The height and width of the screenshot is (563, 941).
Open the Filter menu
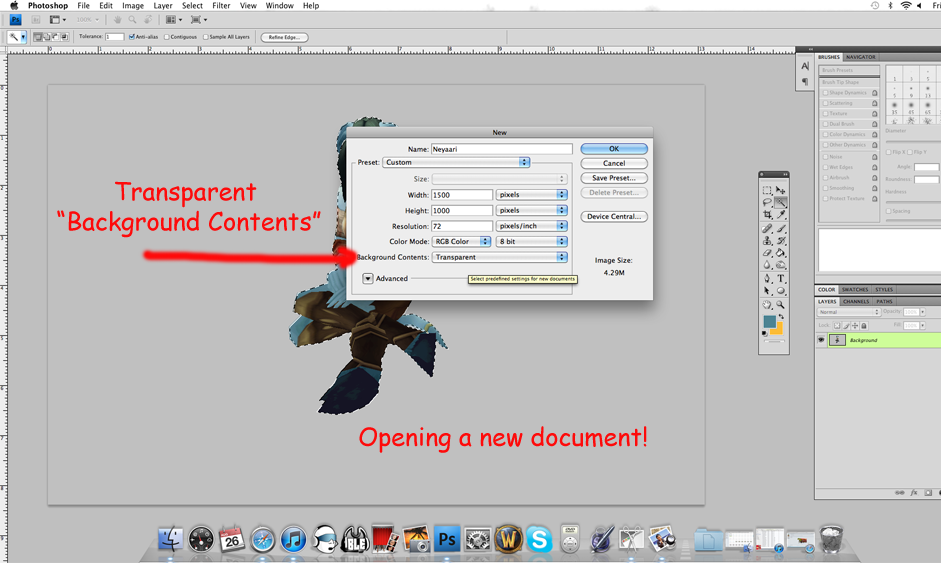click(x=221, y=6)
